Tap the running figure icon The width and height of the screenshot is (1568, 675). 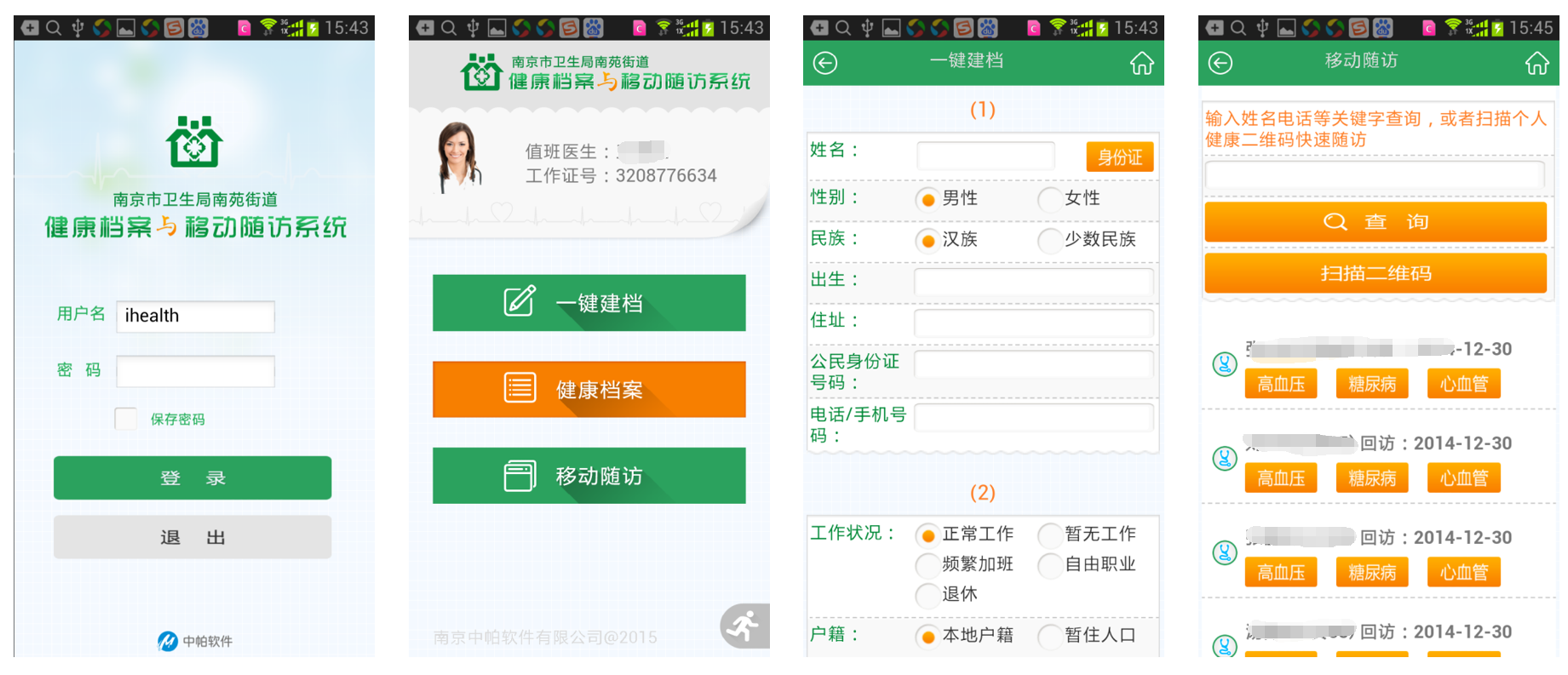744,626
